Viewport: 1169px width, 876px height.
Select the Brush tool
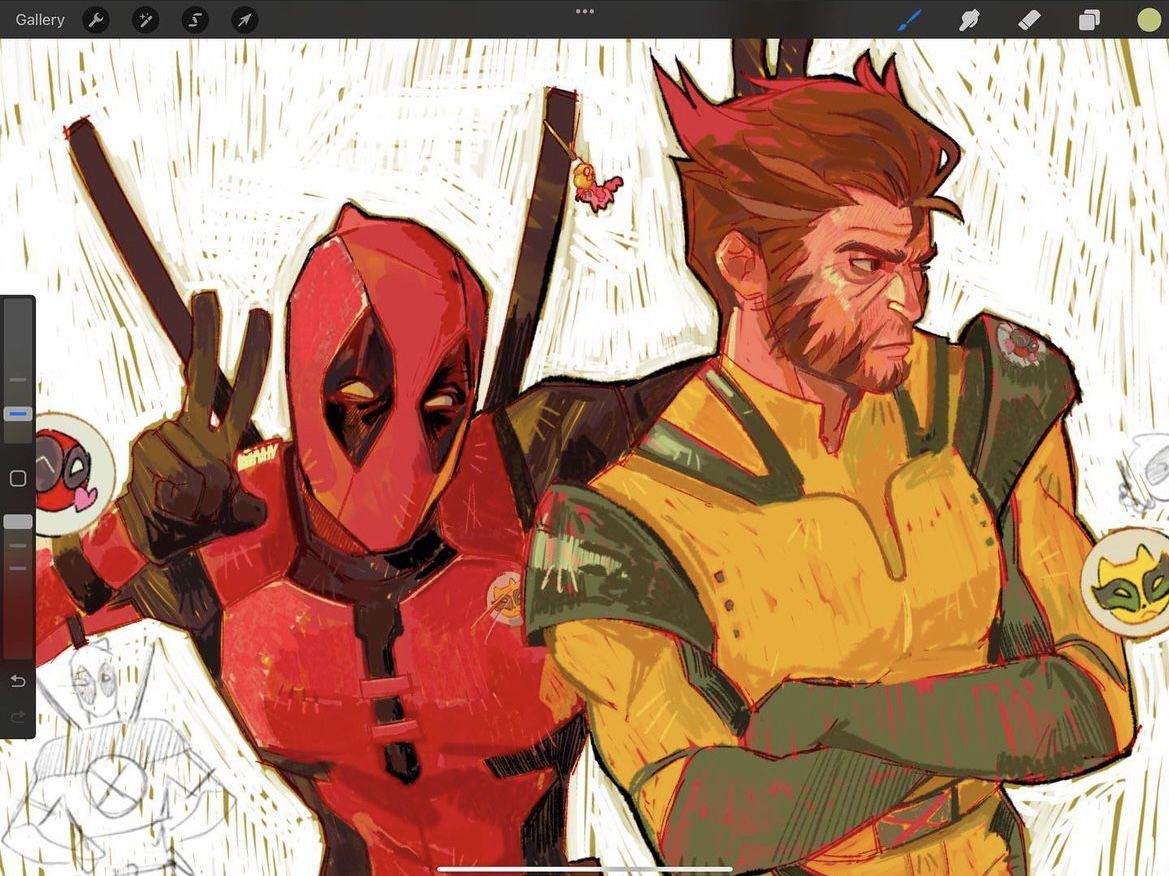(910, 20)
